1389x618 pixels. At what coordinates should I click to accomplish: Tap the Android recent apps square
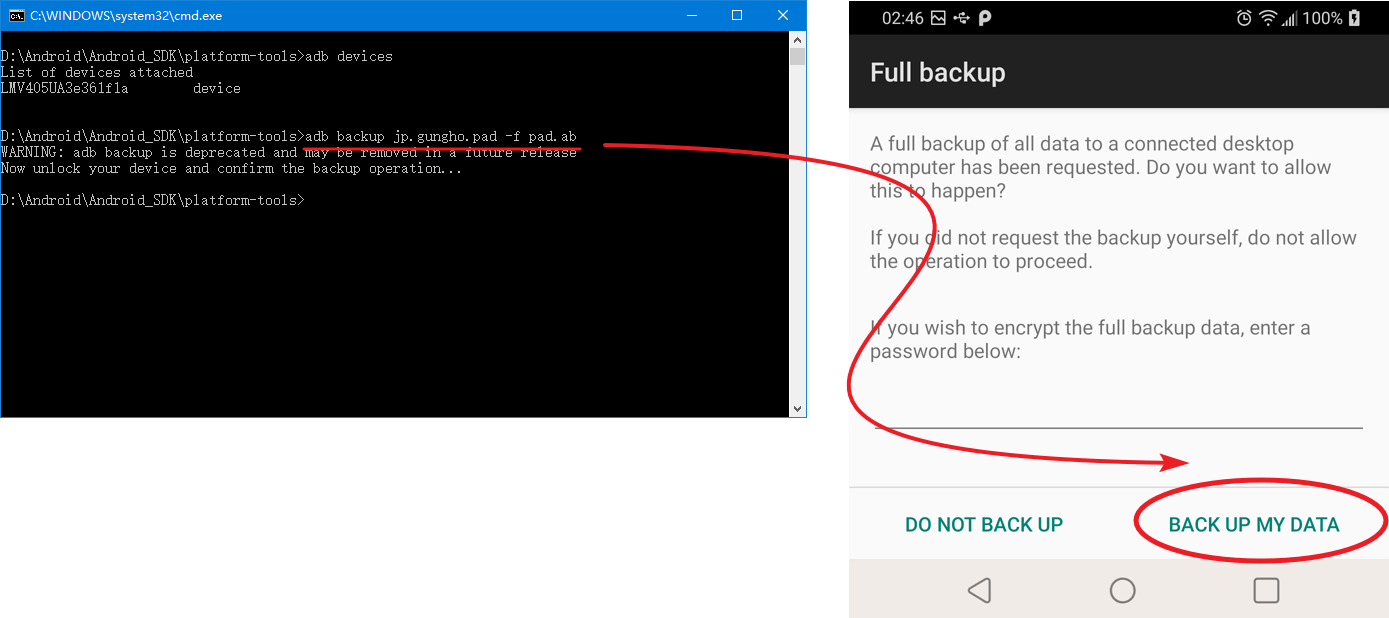tap(1266, 590)
